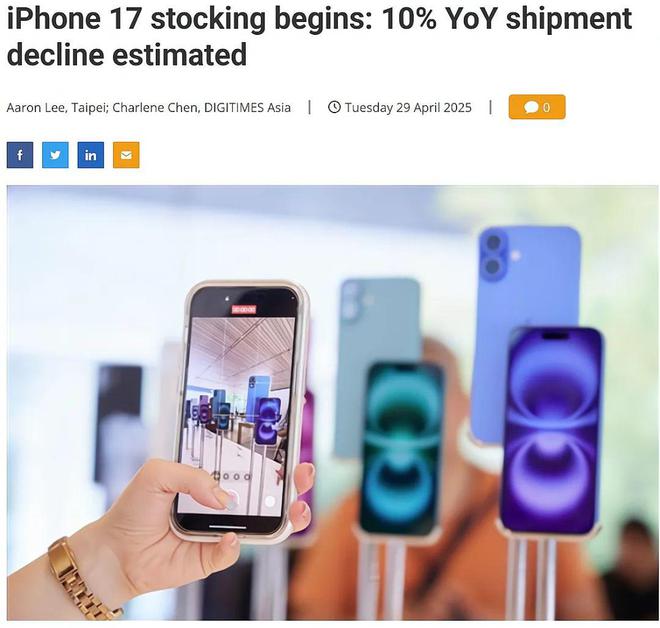Screen dimensions: 660x628
Task: Send the article using the email icon
Action: pos(126,155)
